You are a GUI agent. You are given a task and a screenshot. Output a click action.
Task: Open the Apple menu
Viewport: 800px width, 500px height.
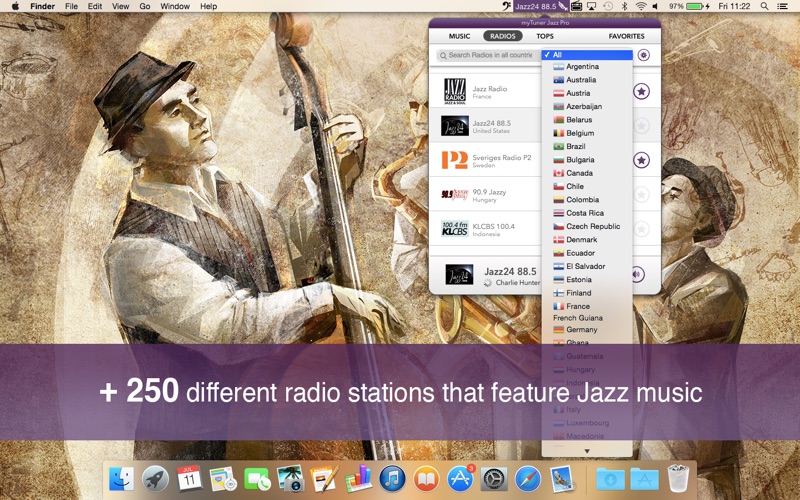point(15,6)
